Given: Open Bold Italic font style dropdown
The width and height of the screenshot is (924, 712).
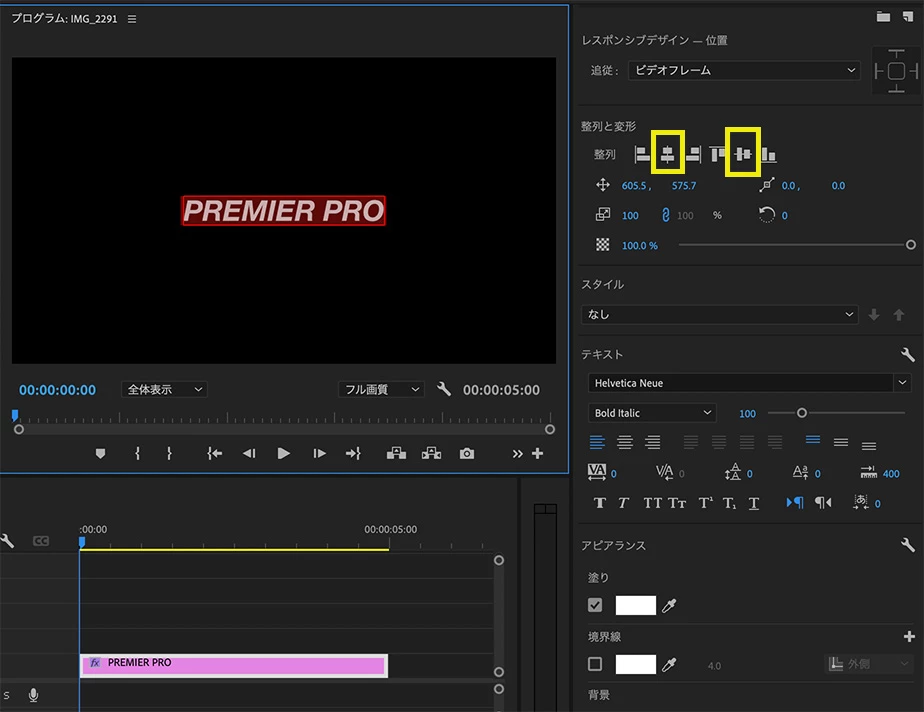Looking at the screenshot, I should point(652,413).
